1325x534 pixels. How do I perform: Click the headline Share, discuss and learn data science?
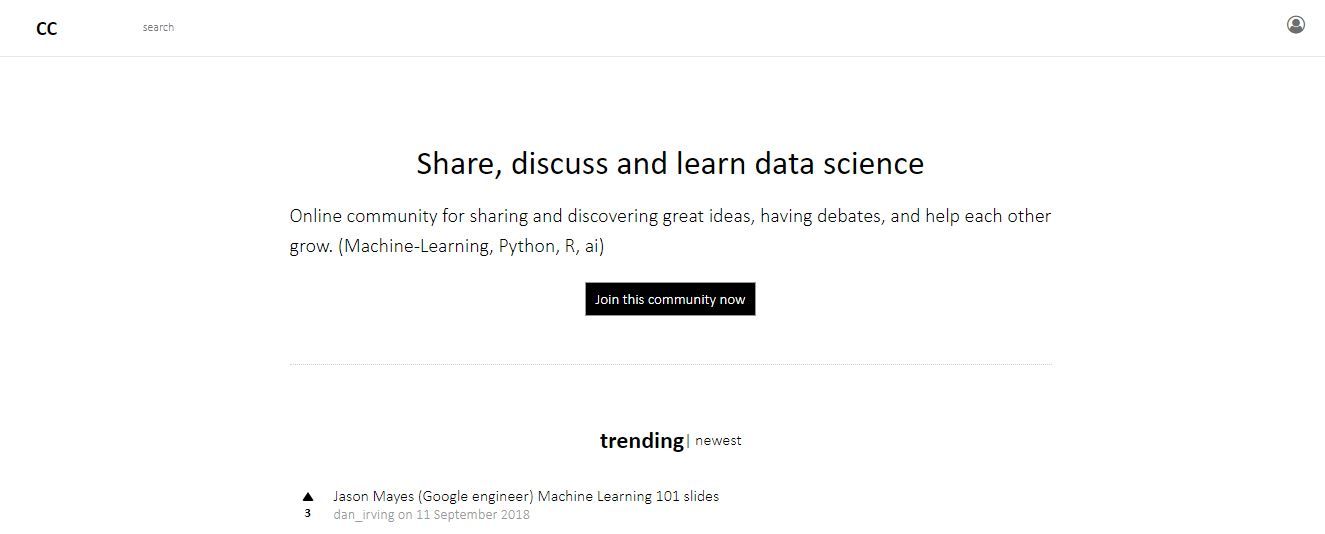click(670, 164)
